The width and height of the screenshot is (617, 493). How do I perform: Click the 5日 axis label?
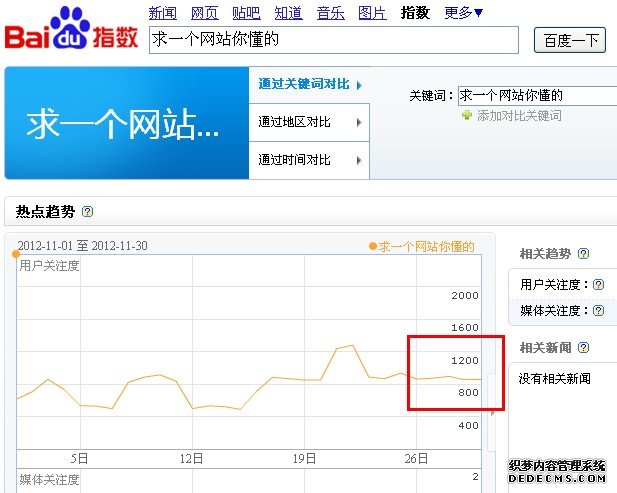coord(79,458)
